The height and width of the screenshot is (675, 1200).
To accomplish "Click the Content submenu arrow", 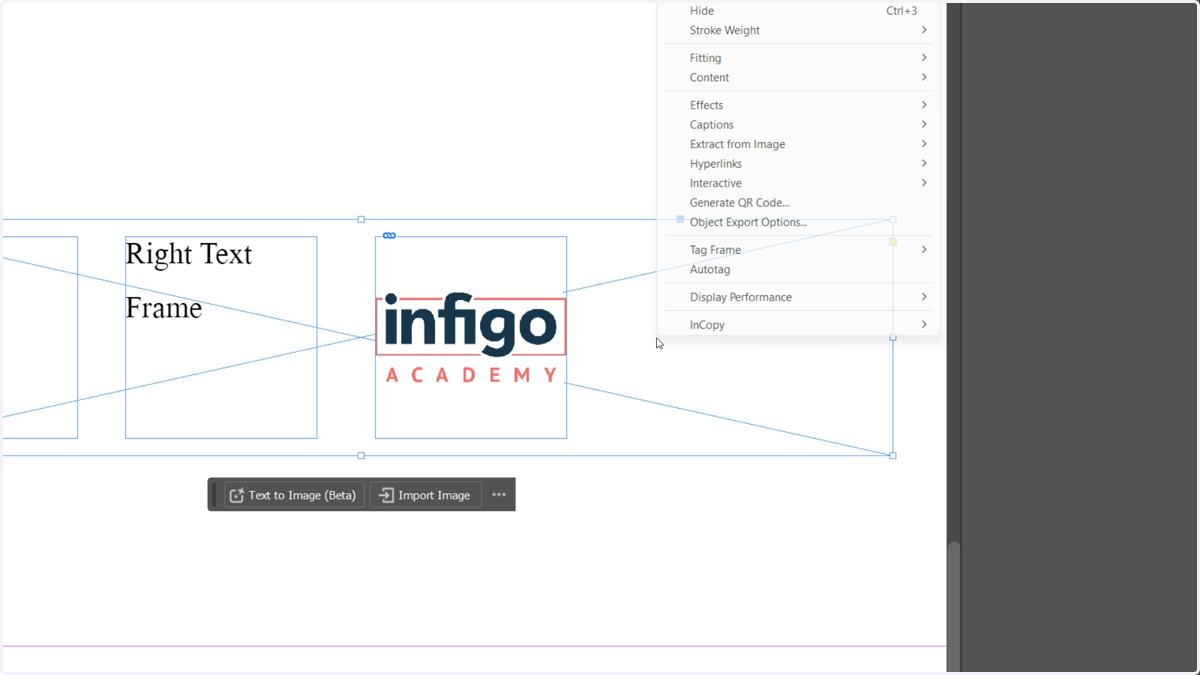I will point(924,77).
